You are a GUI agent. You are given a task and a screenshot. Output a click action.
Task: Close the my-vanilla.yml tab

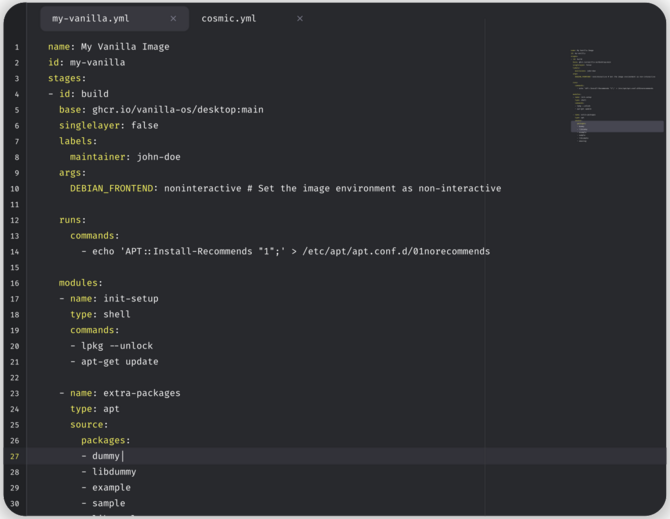(x=173, y=19)
